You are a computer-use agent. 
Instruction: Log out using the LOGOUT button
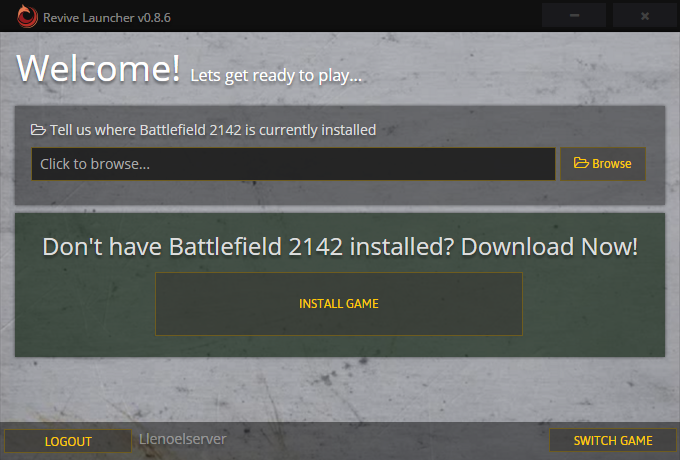point(68,441)
